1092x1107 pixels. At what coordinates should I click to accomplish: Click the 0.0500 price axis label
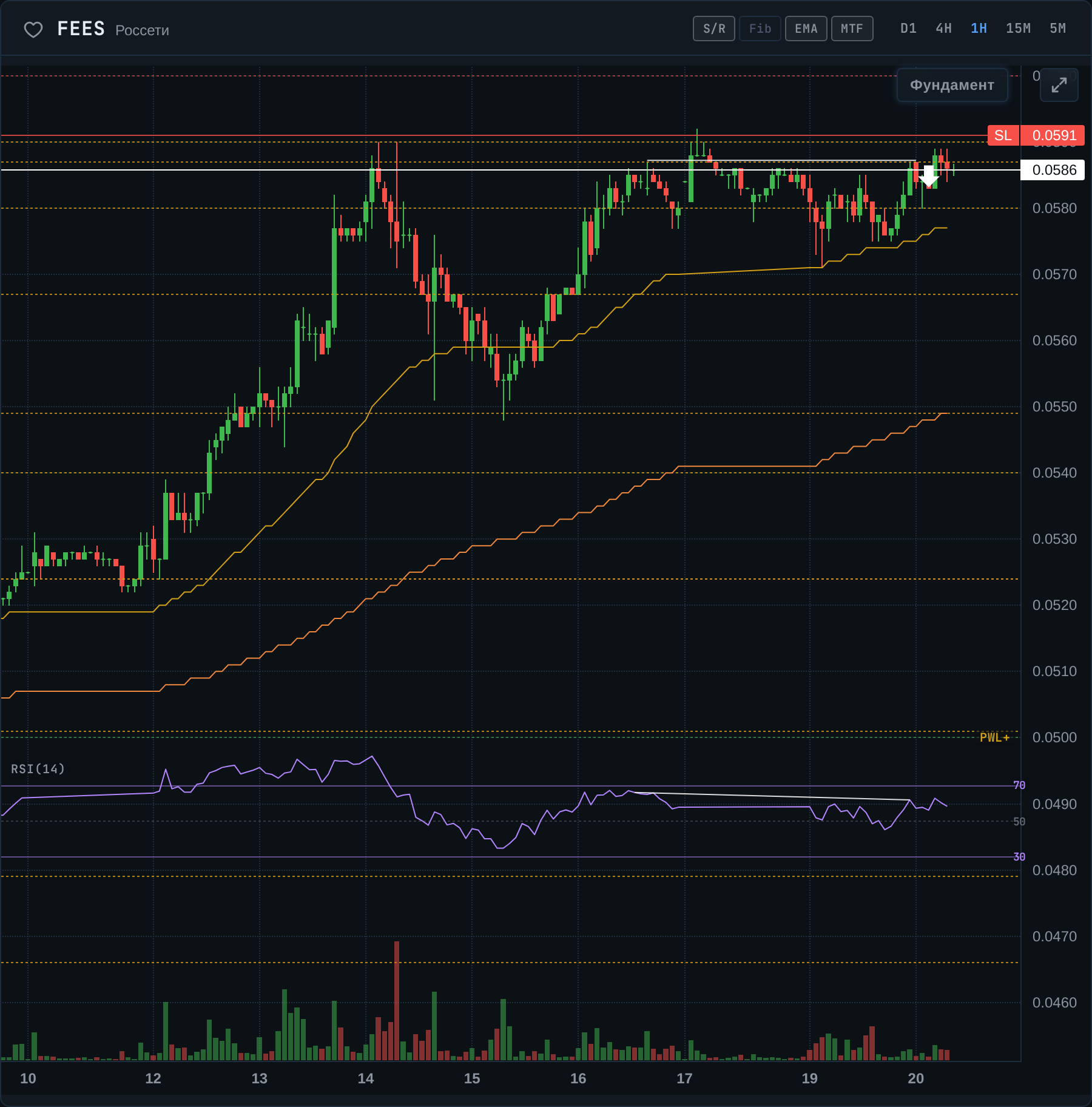coord(1054,737)
